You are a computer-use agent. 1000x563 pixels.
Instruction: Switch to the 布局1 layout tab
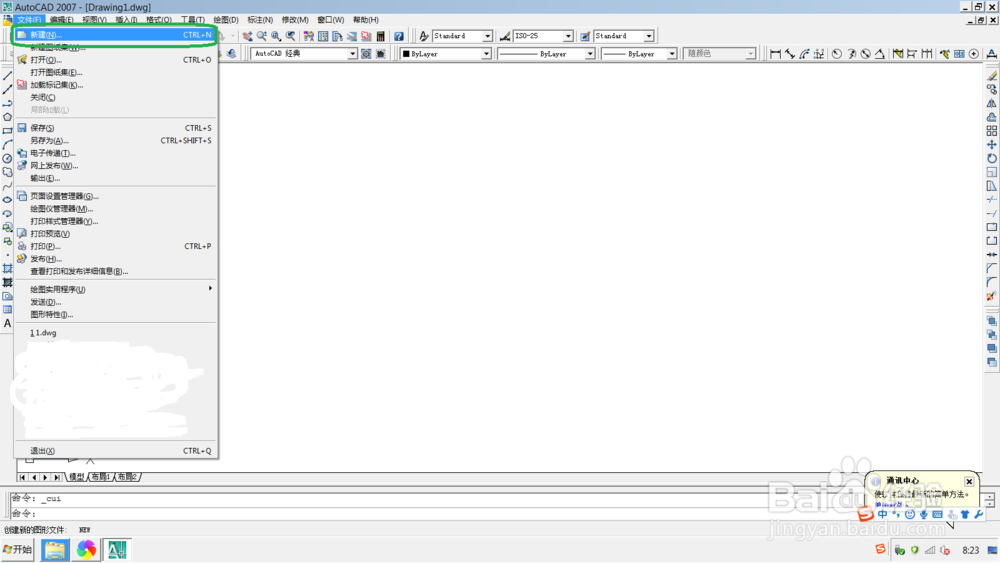pos(101,477)
